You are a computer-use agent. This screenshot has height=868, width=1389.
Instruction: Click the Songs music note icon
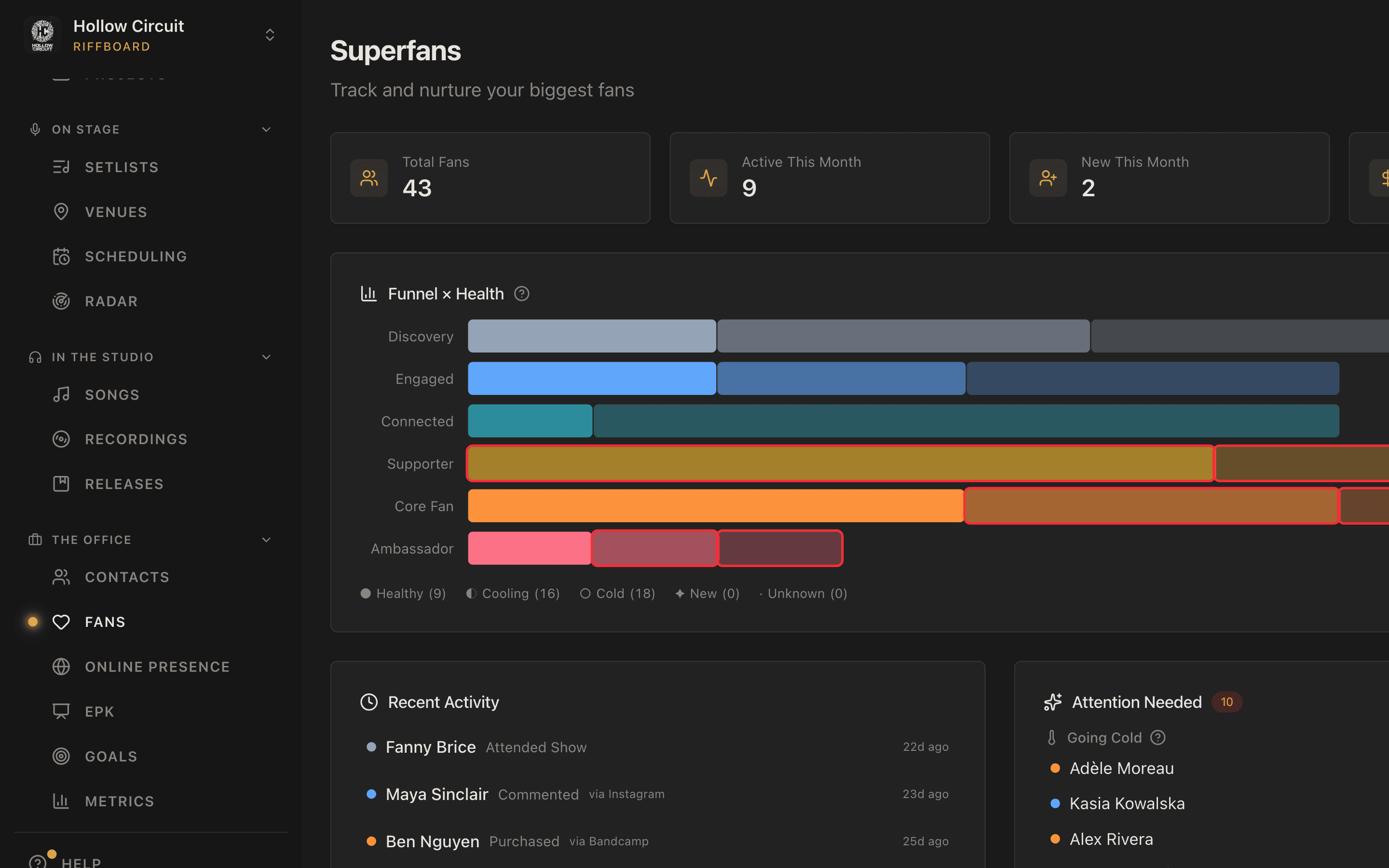point(61,394)
